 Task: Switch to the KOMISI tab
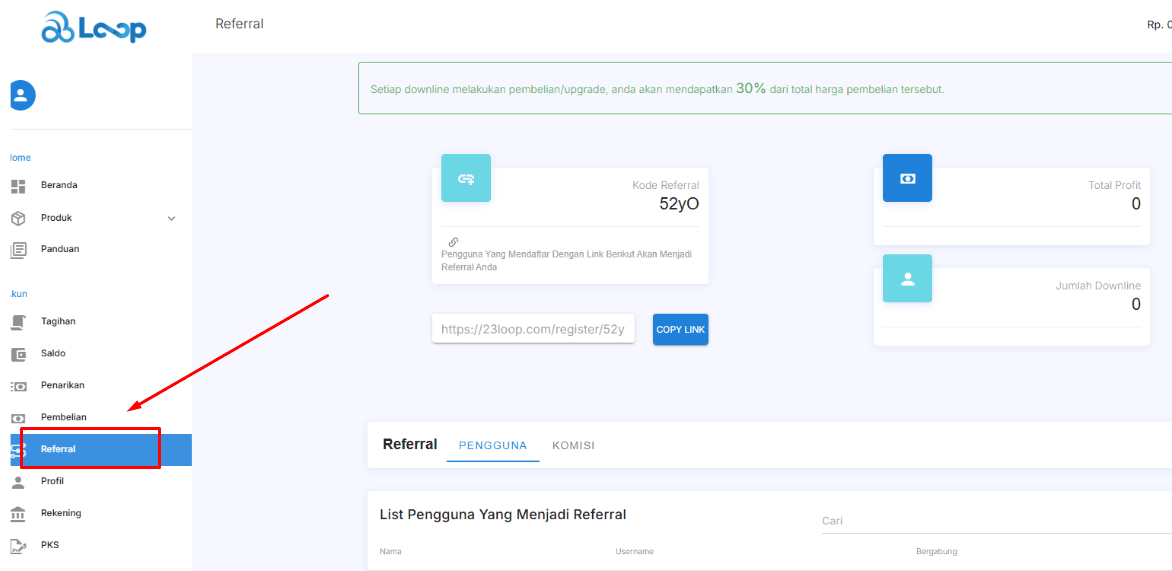click(x=573, y=445)
